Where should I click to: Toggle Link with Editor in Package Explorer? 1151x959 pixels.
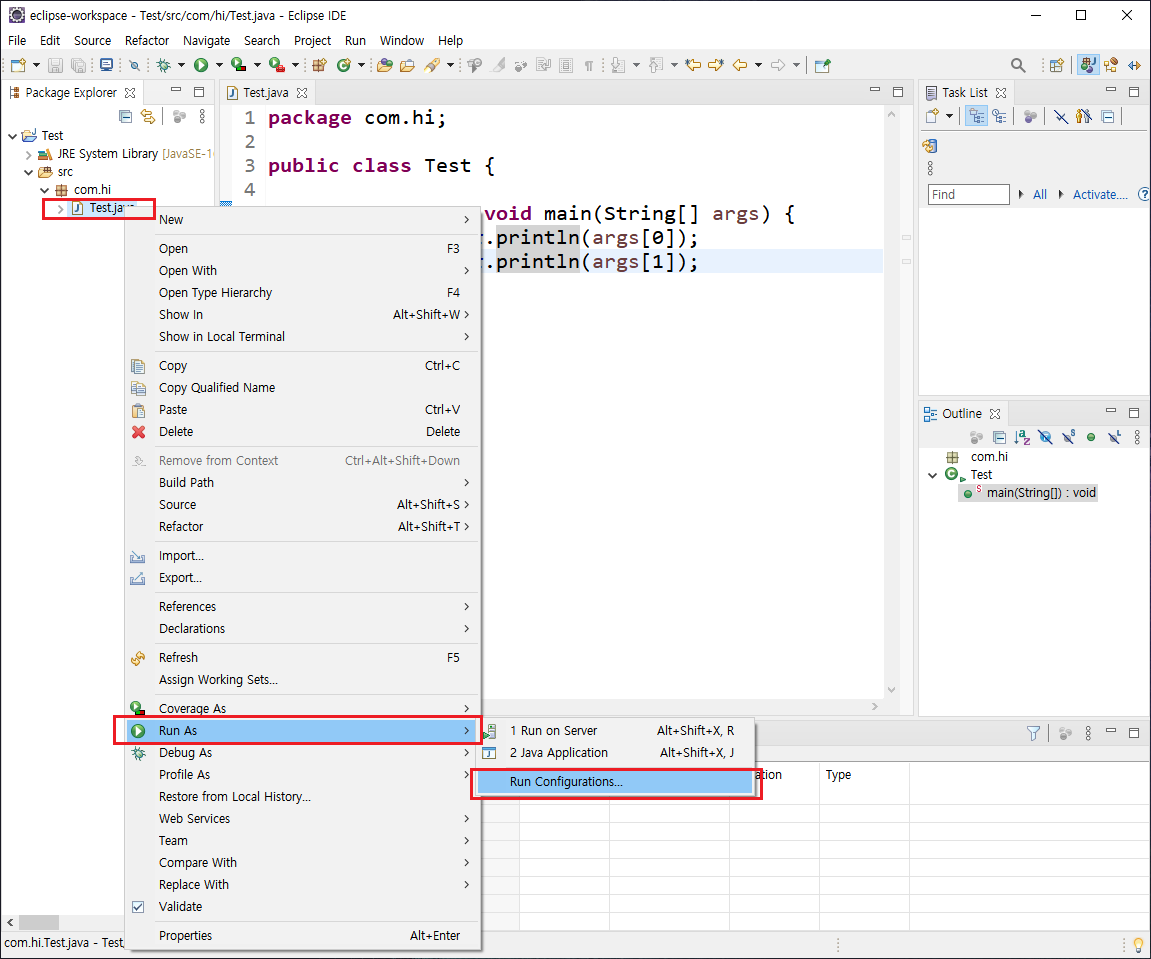tap(148, 116)
